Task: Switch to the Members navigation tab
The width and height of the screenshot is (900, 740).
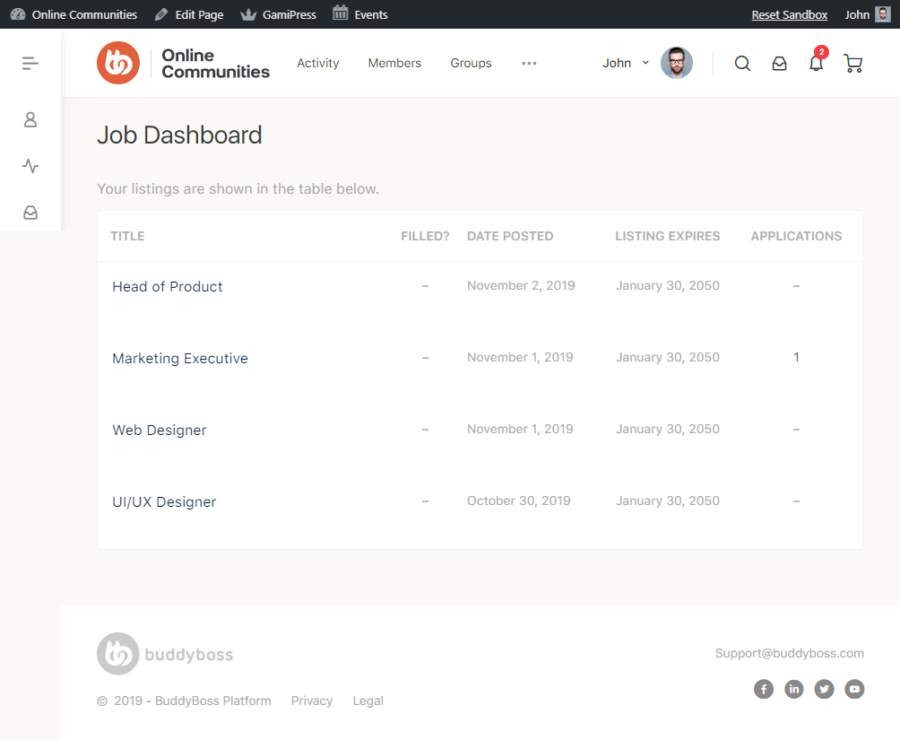Action: pyautogui.click(x=394, y=63)
